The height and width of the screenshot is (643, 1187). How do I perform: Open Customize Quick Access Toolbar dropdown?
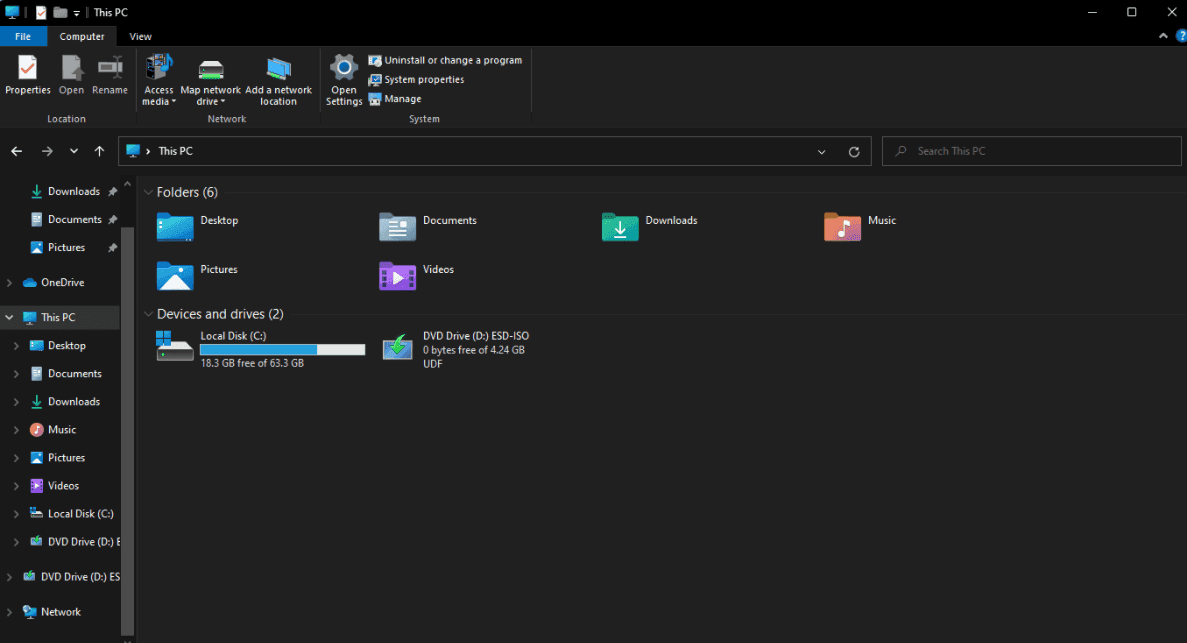[x=76, y=13]
